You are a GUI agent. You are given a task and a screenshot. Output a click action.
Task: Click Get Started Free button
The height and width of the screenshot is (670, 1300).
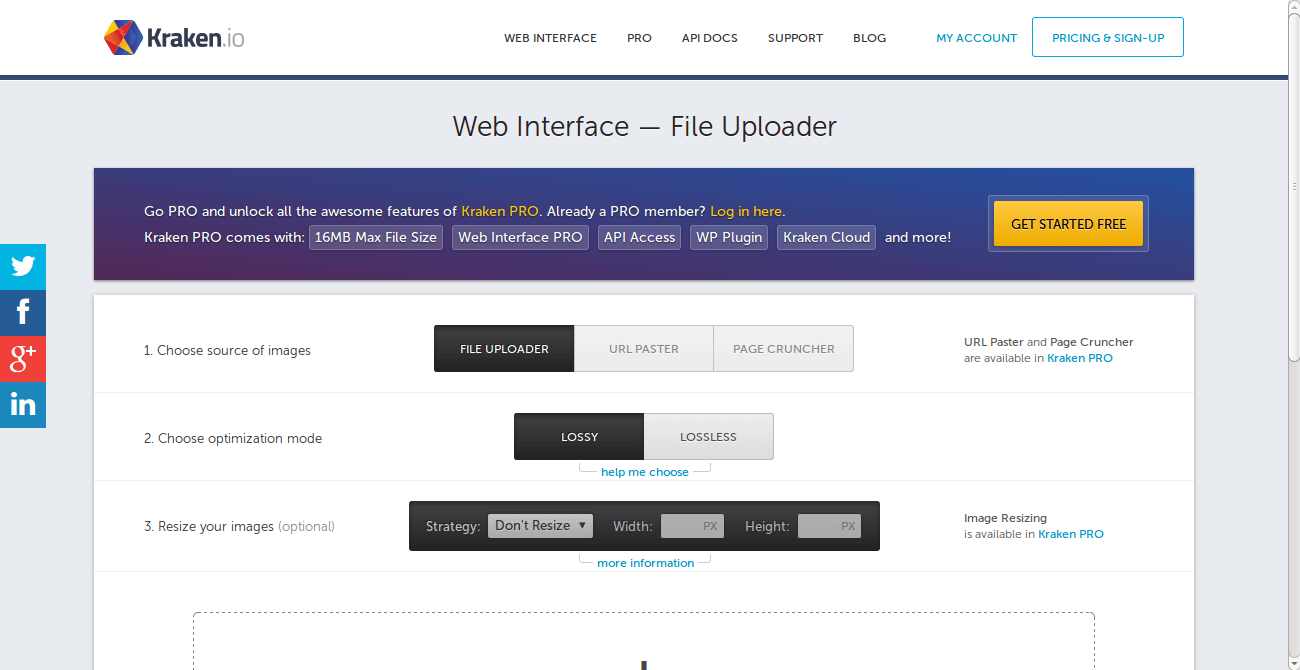[x=1068, y=223]
